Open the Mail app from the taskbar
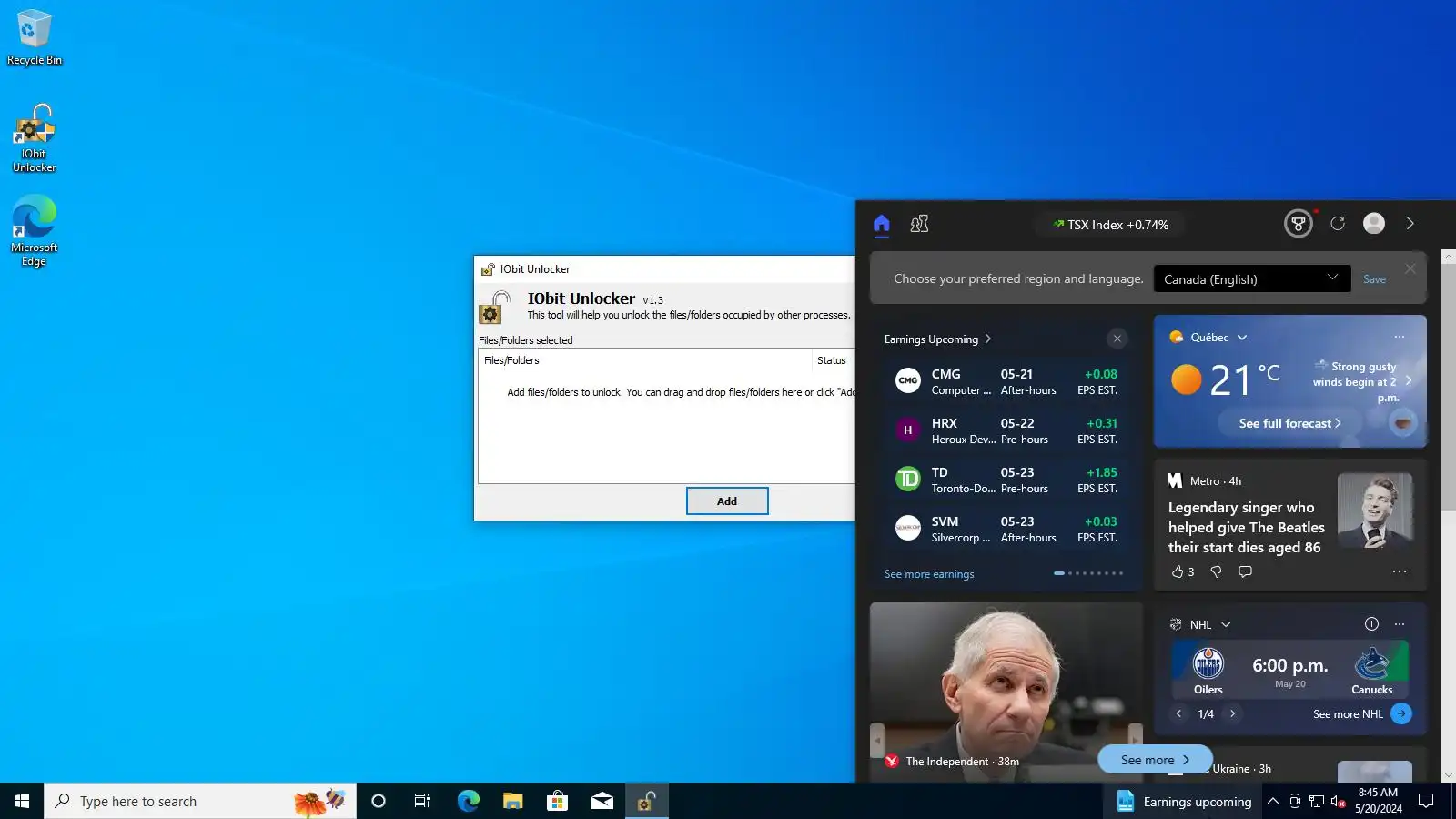 [602, 801]
